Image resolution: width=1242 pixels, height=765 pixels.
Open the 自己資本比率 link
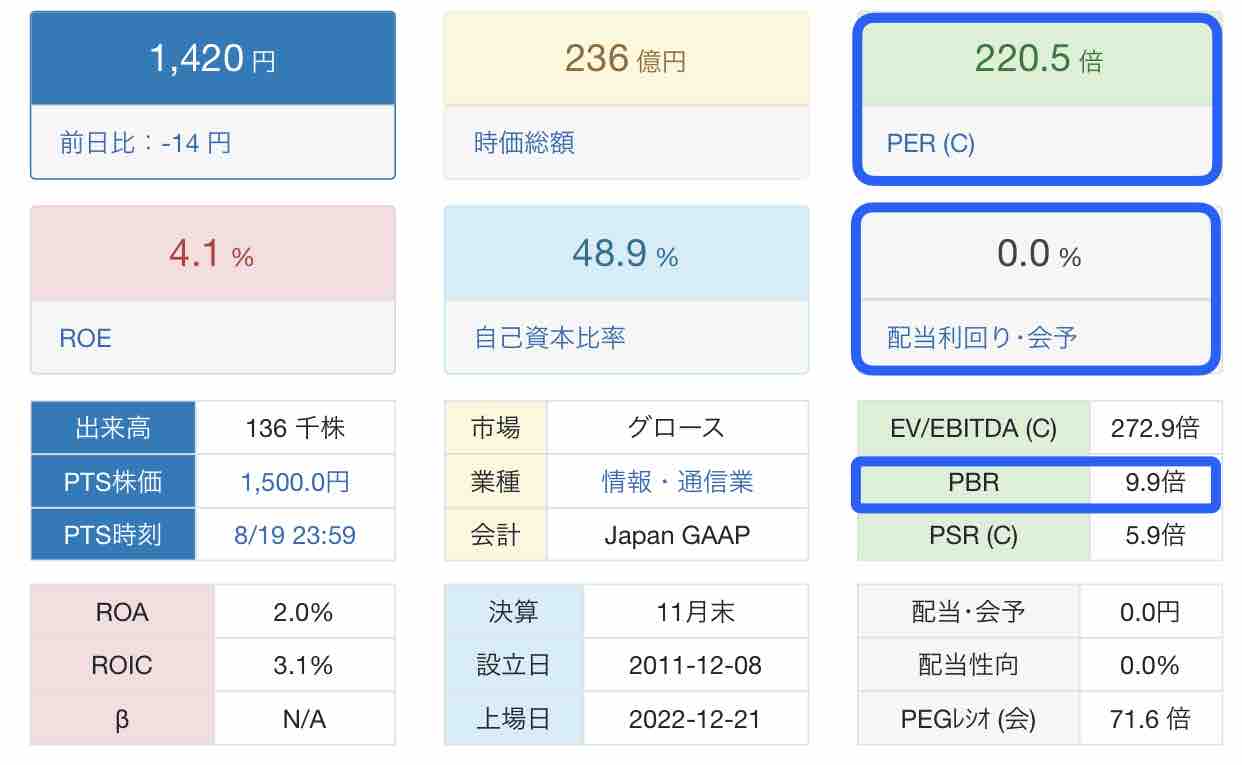(x=550, y=338)
